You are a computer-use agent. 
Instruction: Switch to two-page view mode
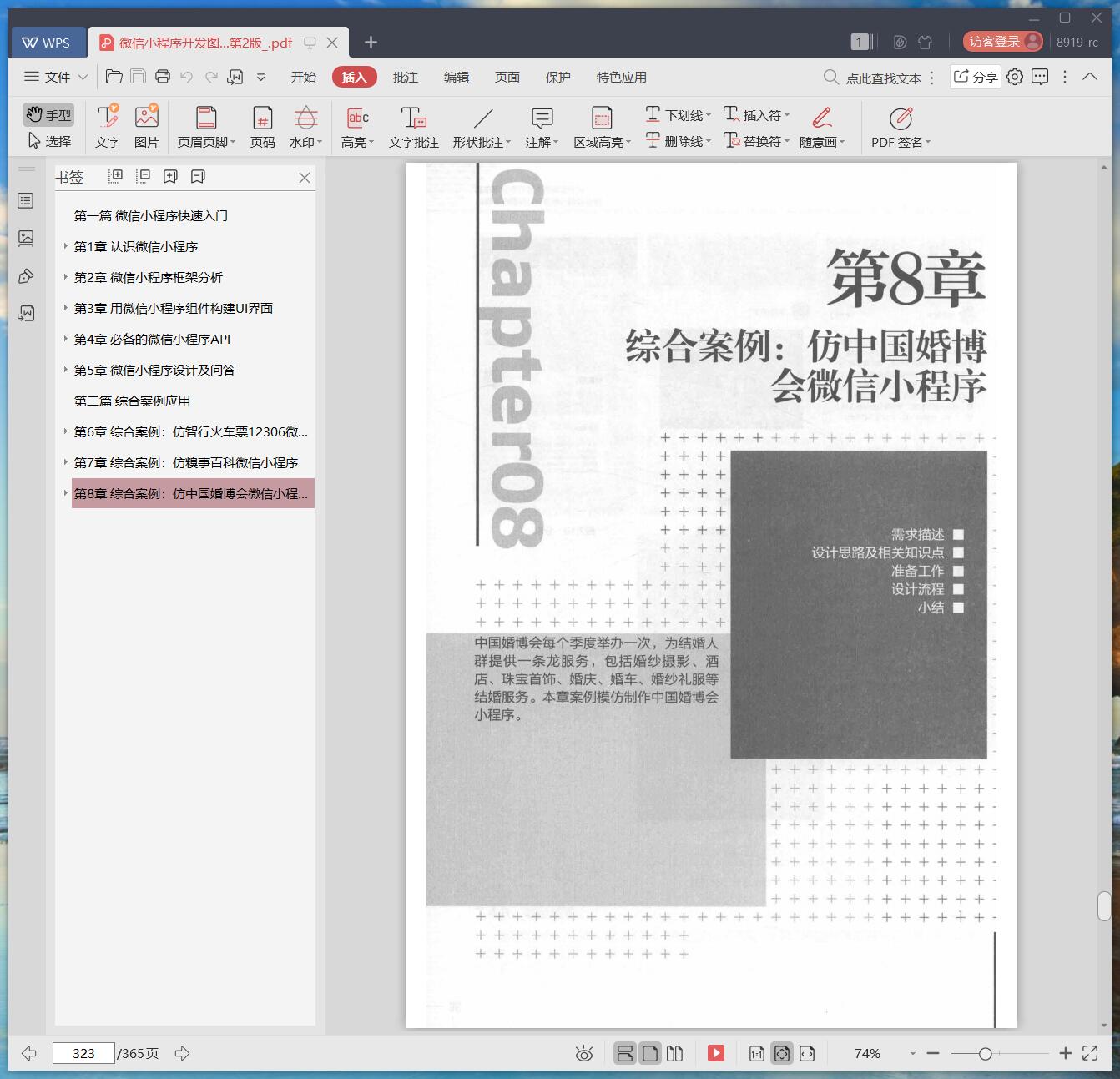[675, 1053]
